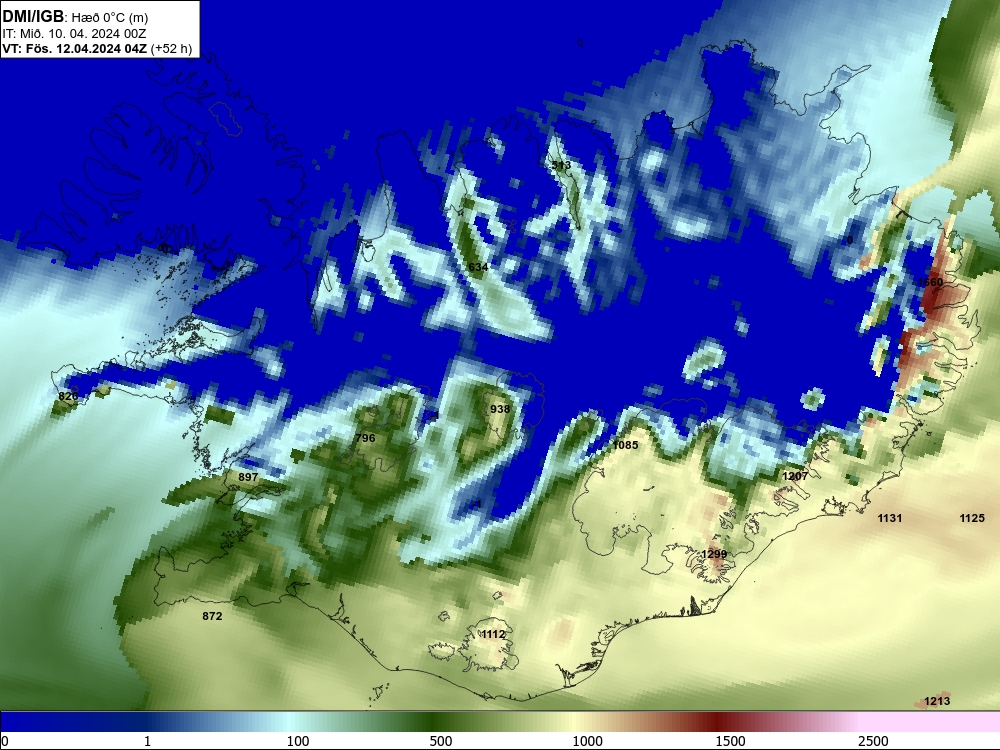Click the legend label 2500
The image size is (1000, 750).
[873, 741]
